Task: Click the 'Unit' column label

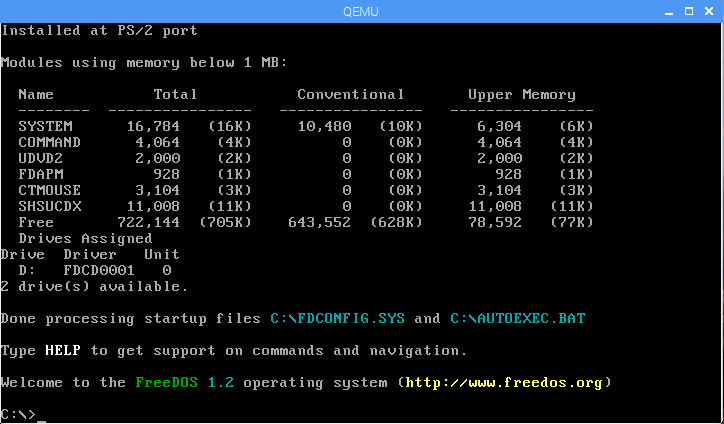Action: pyautogui.click(x=162, y=254)
